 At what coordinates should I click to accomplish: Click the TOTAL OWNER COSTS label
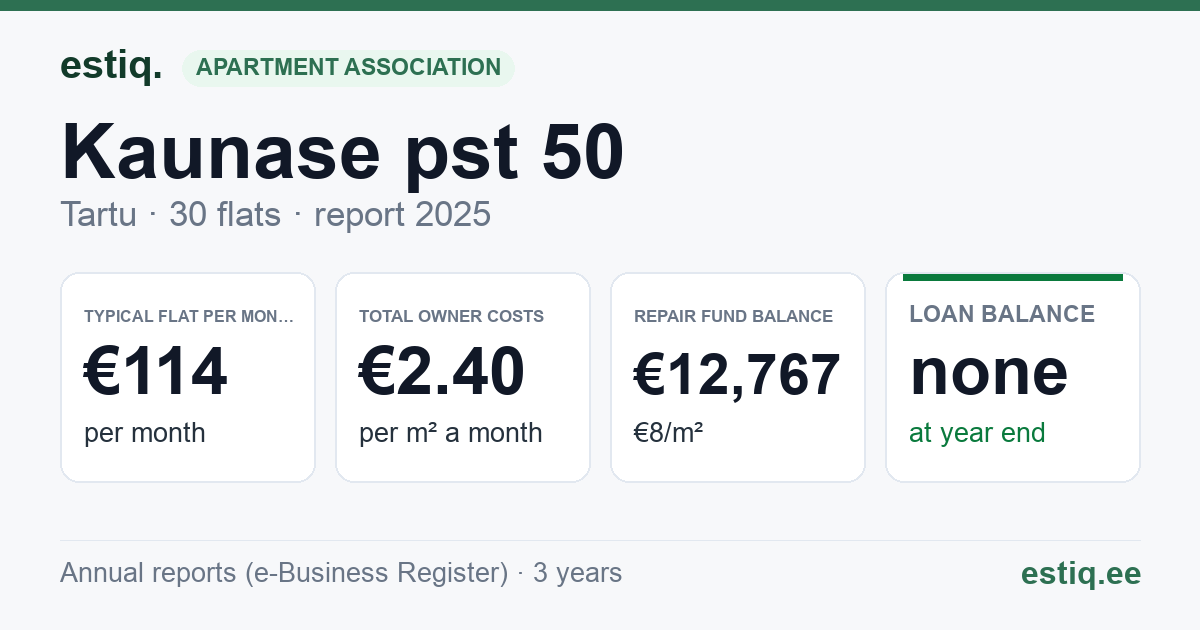(451, 316)
